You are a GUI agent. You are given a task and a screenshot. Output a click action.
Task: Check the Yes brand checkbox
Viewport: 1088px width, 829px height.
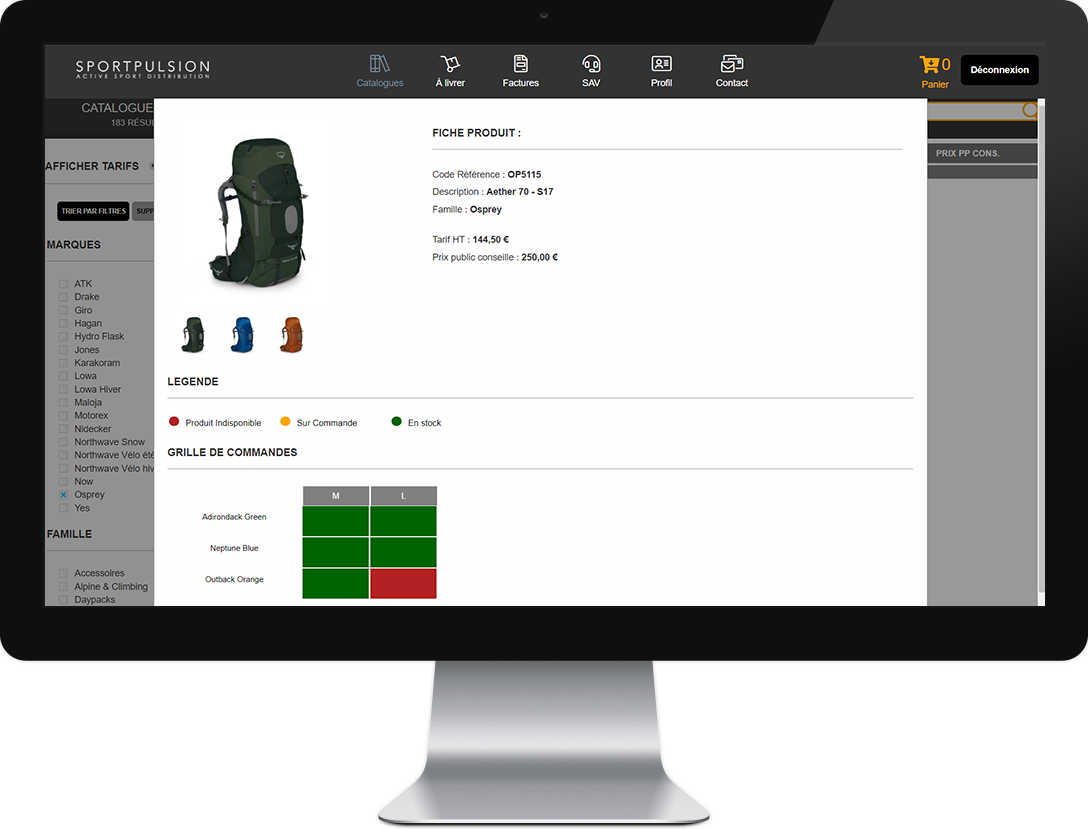pos(63,508)
